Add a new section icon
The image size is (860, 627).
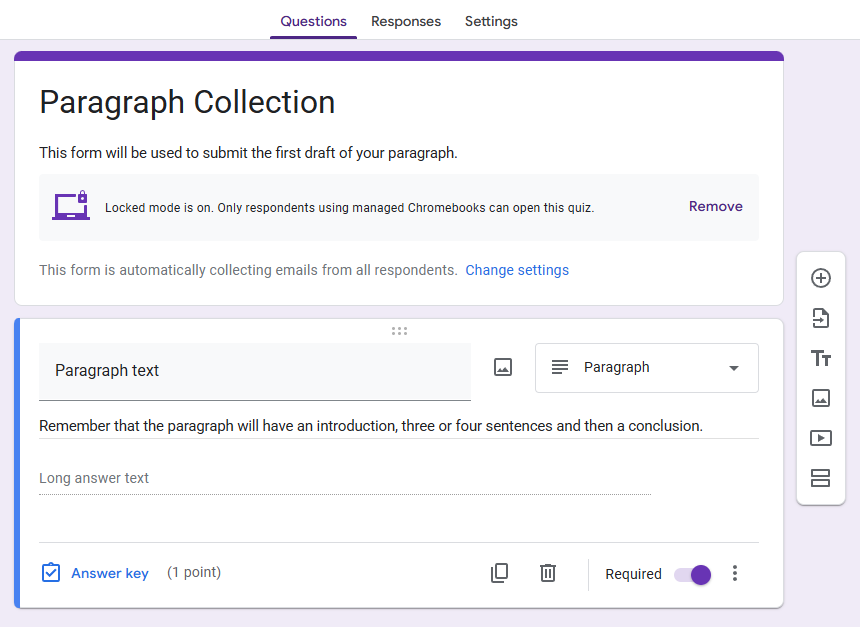coord(821,478)
